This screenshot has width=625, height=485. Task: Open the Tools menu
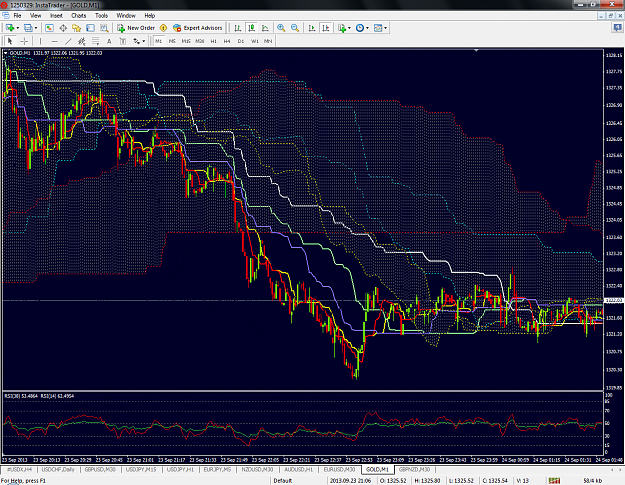pos(101,16)
